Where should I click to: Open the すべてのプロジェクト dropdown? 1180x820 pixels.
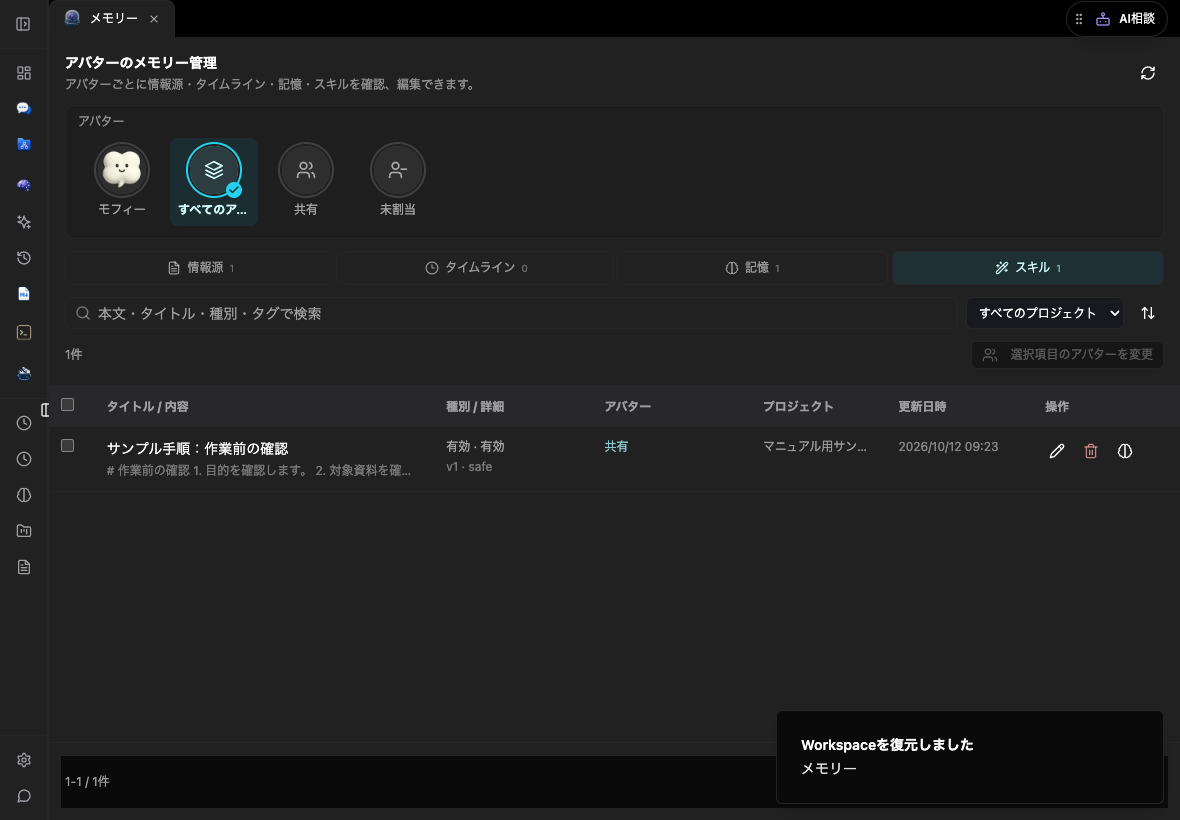[x=1045, y=313]
